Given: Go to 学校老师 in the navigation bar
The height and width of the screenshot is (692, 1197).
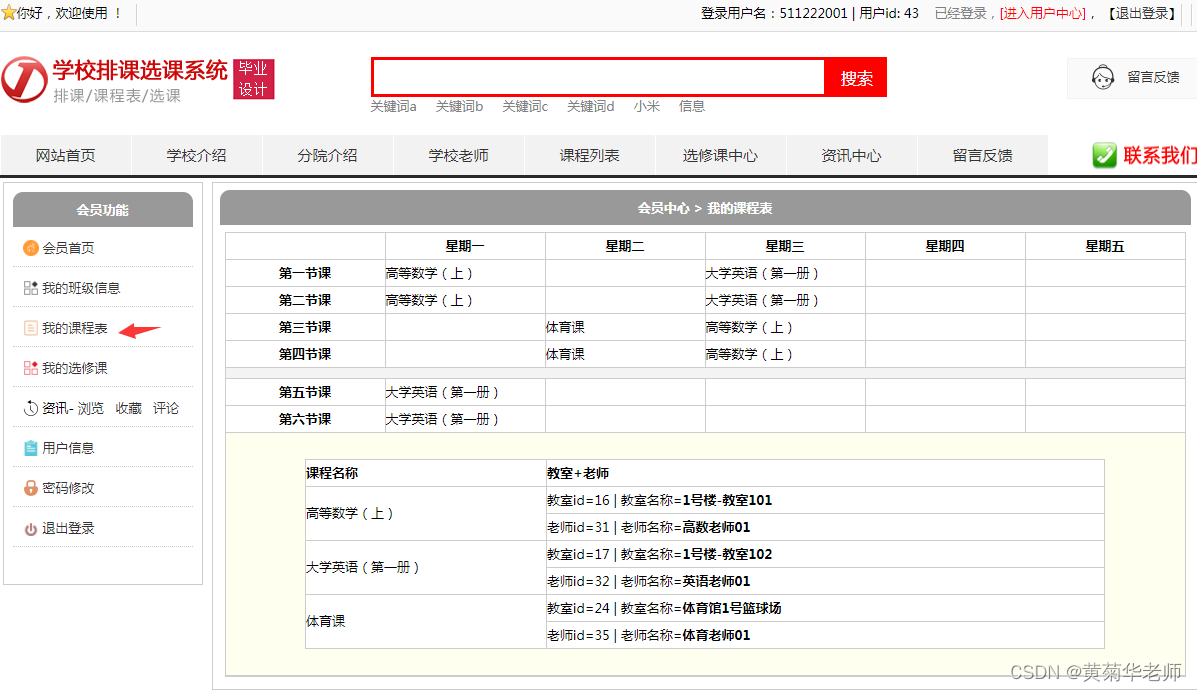Looking at the screenshot, I should point(459,155).
